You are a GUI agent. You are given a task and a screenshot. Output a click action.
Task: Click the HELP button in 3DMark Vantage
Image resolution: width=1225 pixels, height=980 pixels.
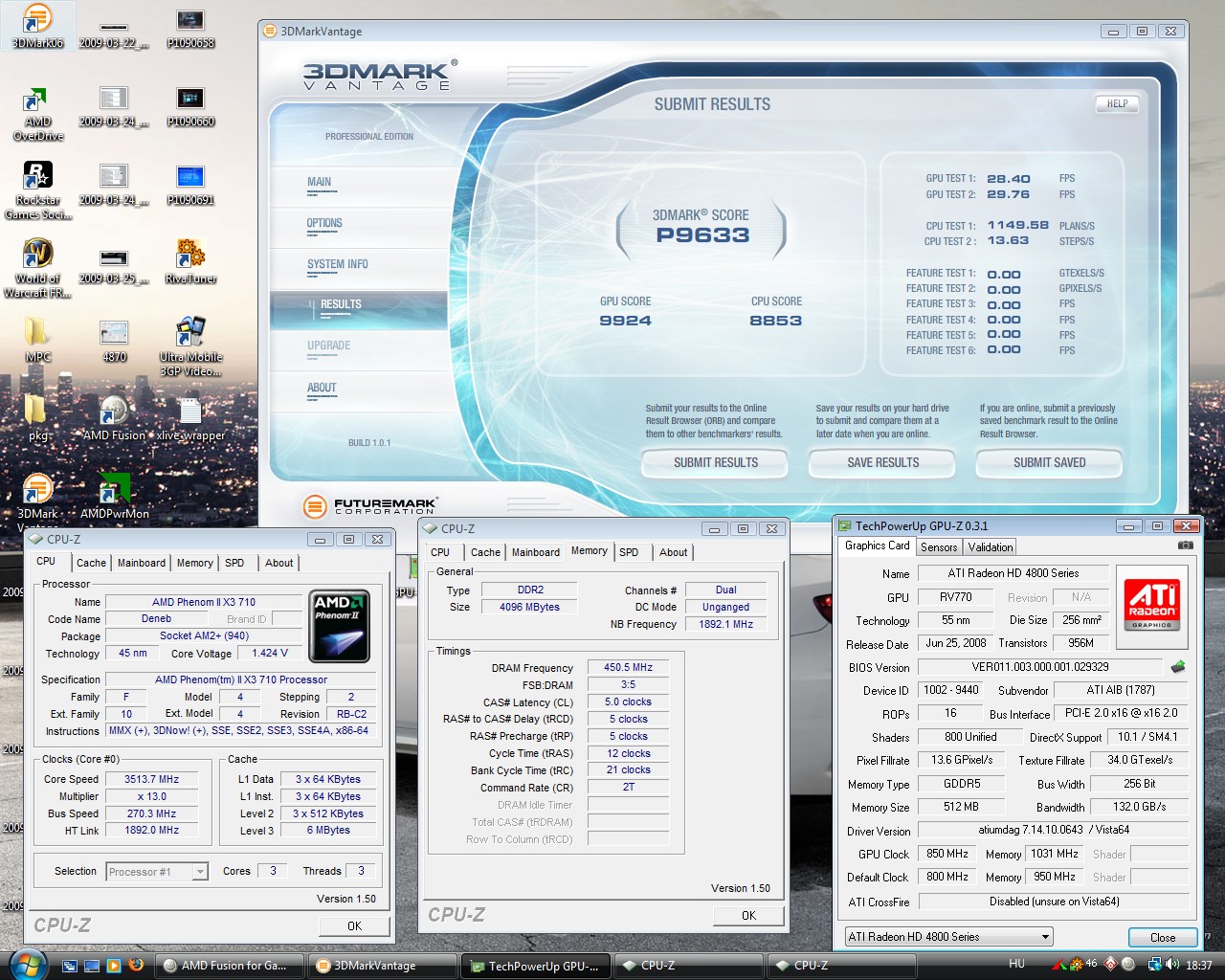[x=1117, y=103]
